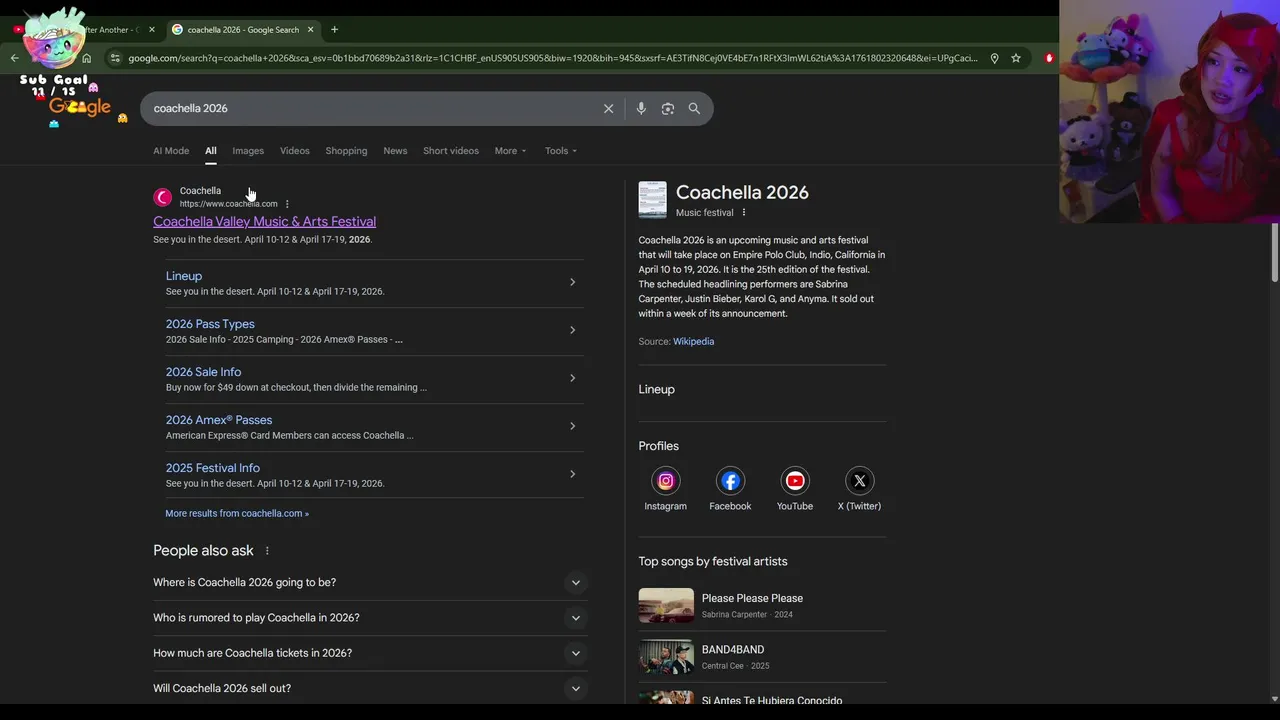Switch to the News results tab

[x=395, y=151]
